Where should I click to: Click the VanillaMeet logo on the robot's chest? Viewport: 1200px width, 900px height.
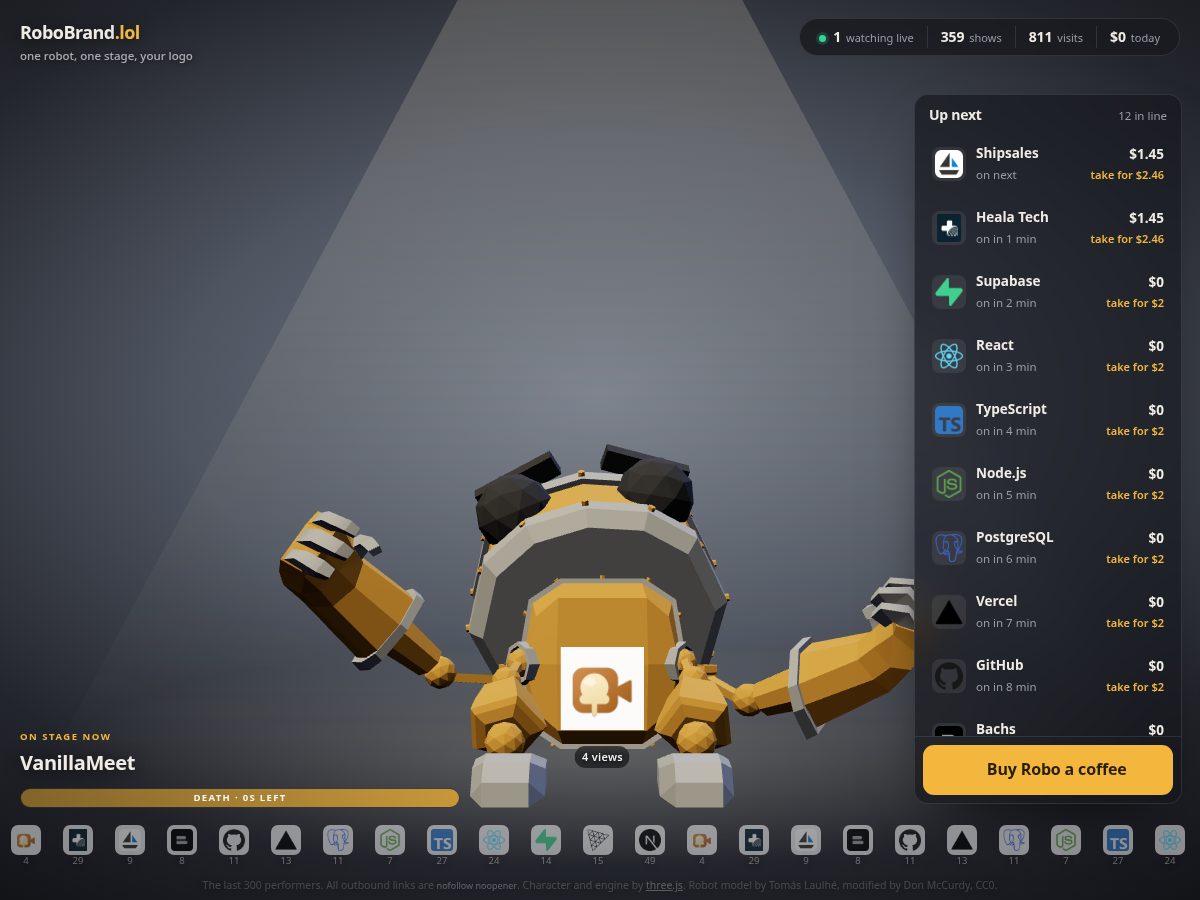tap(602, 689)
